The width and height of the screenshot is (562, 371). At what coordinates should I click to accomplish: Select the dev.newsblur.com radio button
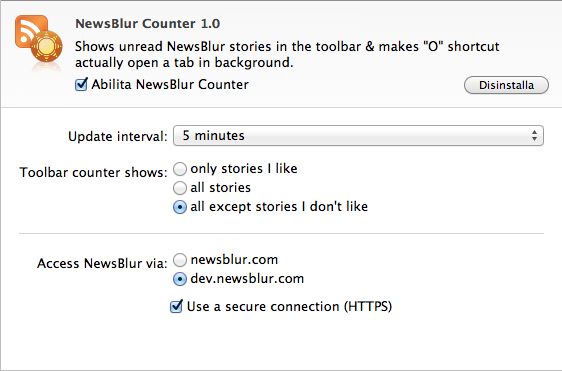coord(180,279)
